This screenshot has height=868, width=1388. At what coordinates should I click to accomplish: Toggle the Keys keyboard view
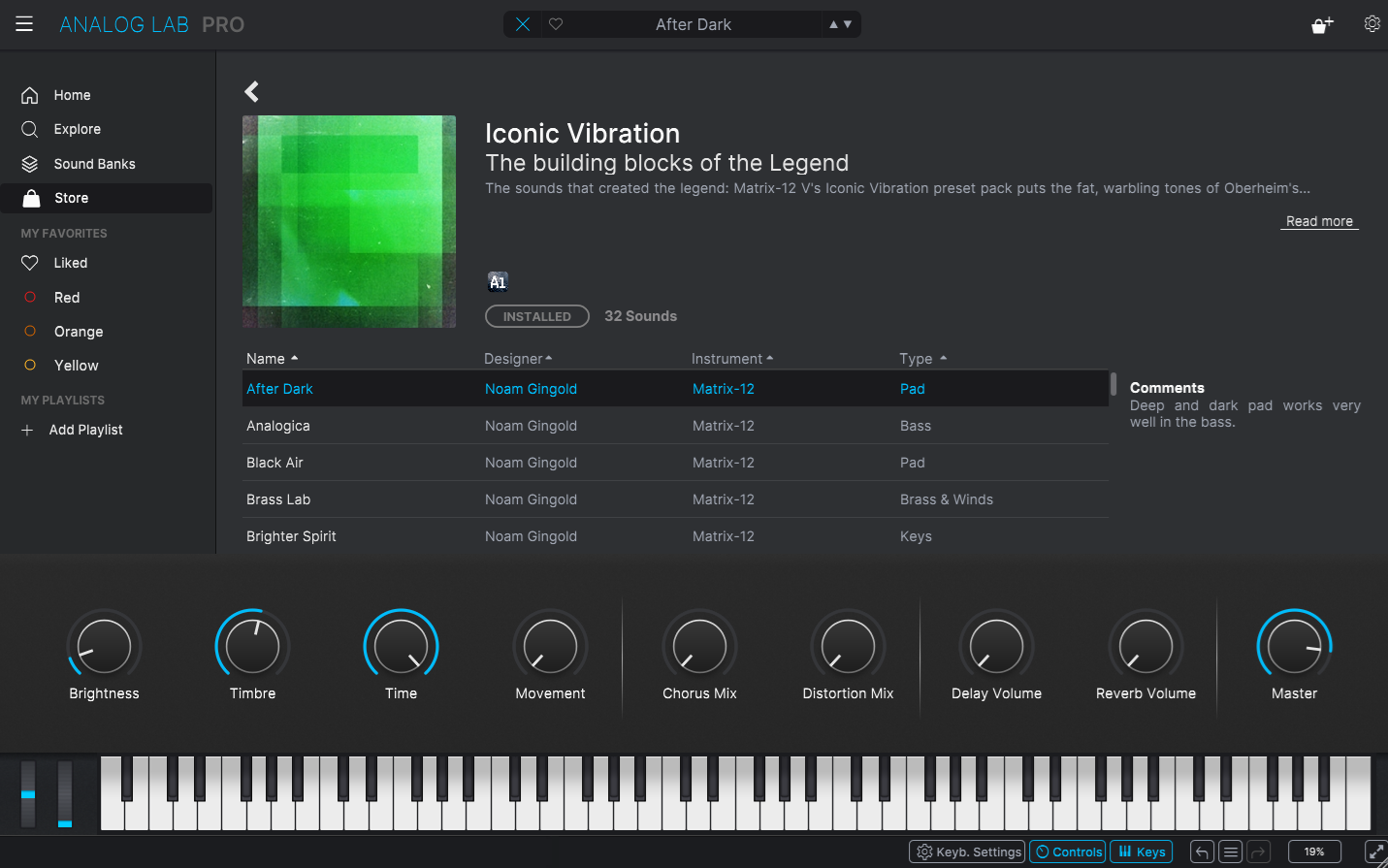click(x=1141, y=852)
